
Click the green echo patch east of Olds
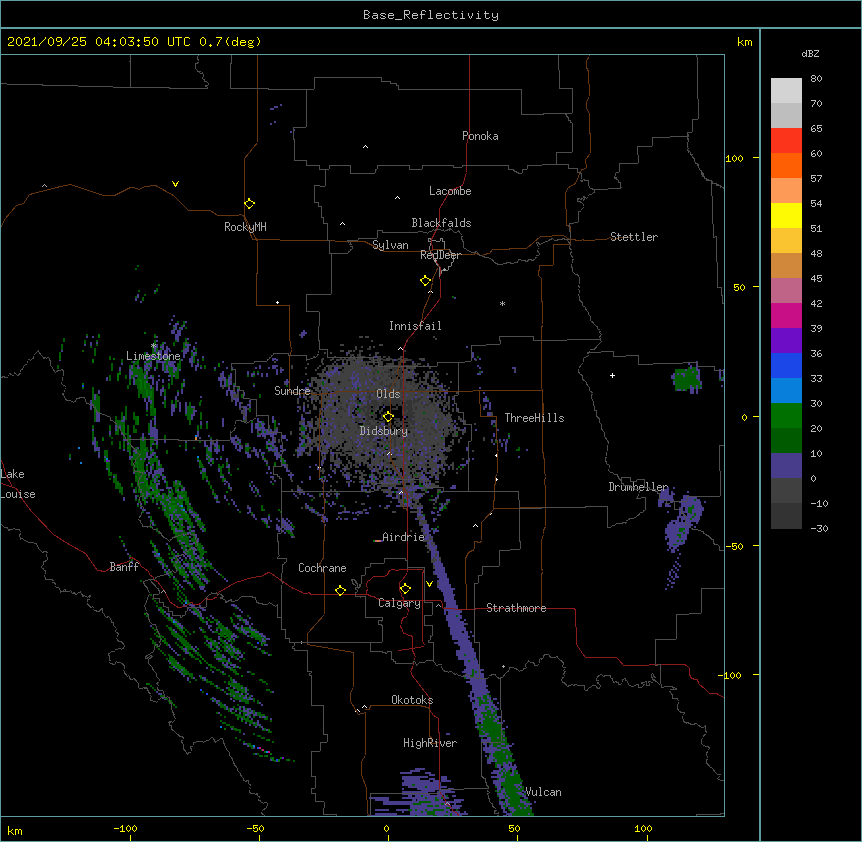pos(686,379)
